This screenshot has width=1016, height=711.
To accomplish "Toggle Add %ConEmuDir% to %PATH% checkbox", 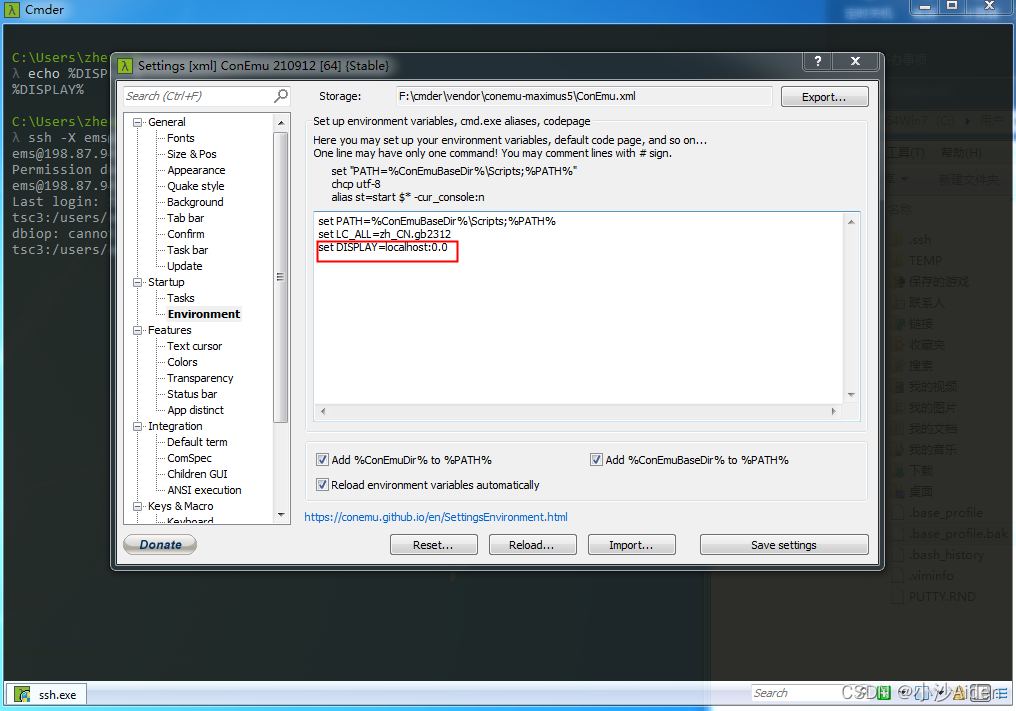I will 322,460.
